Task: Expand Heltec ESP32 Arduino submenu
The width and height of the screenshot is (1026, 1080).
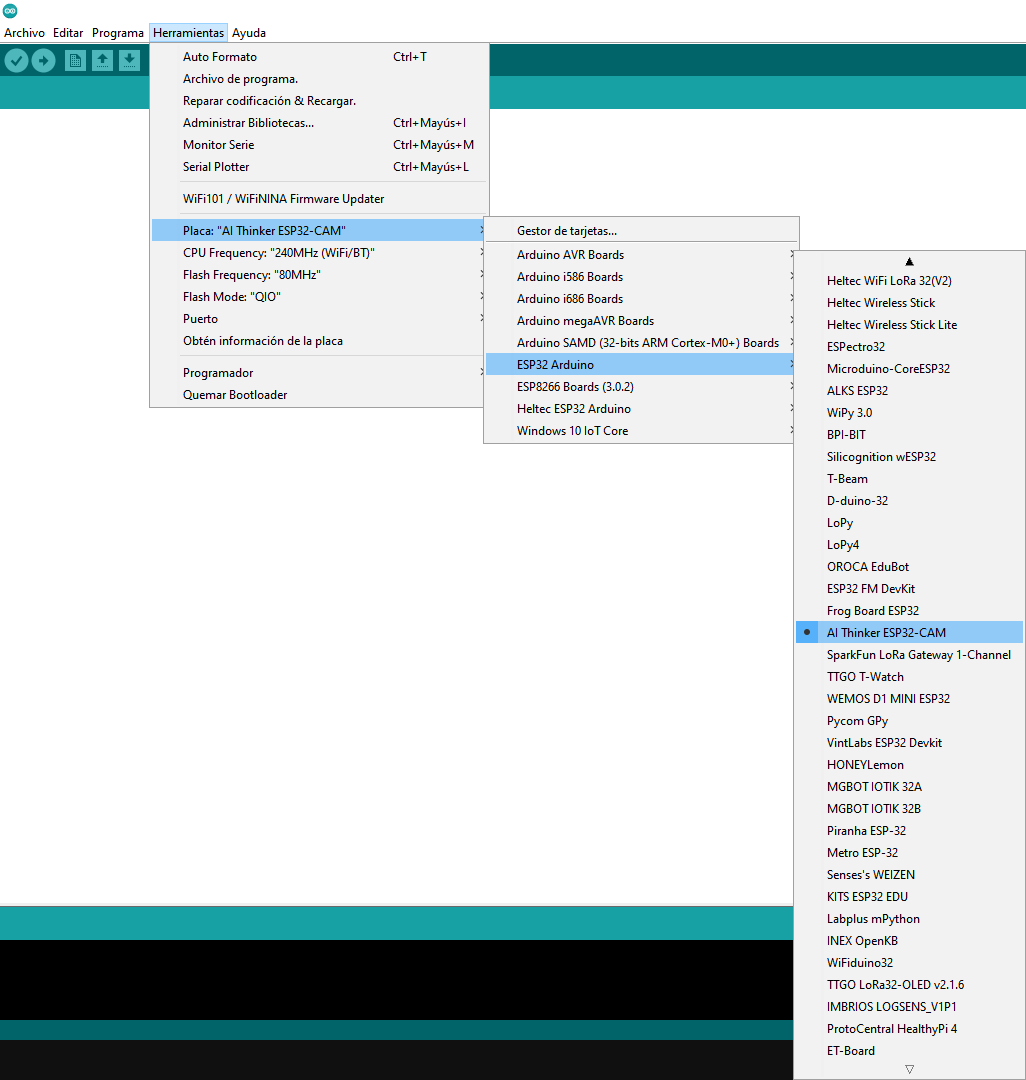Action: coord(641,408)
